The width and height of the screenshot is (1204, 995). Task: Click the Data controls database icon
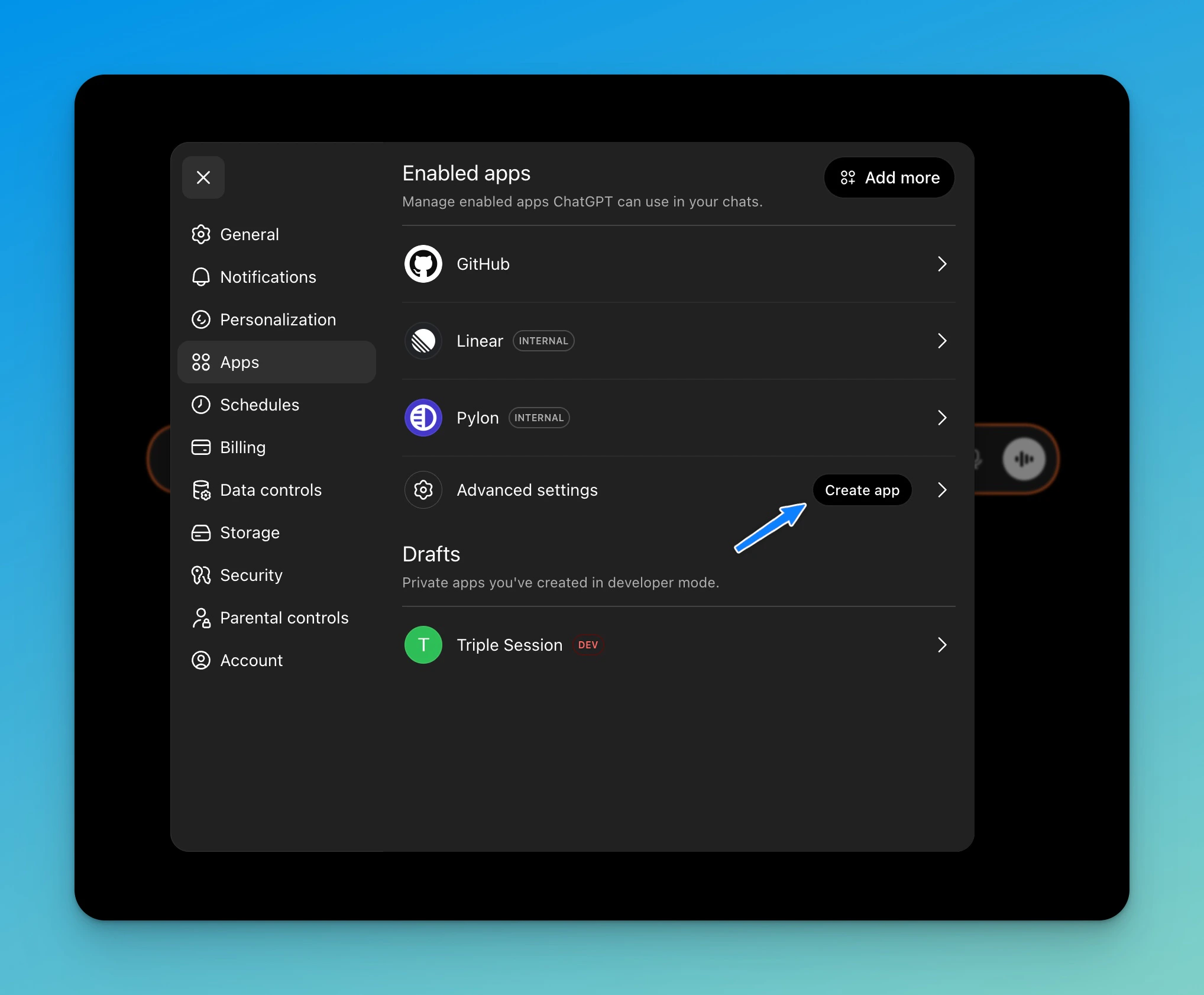(x=201, y=490)
